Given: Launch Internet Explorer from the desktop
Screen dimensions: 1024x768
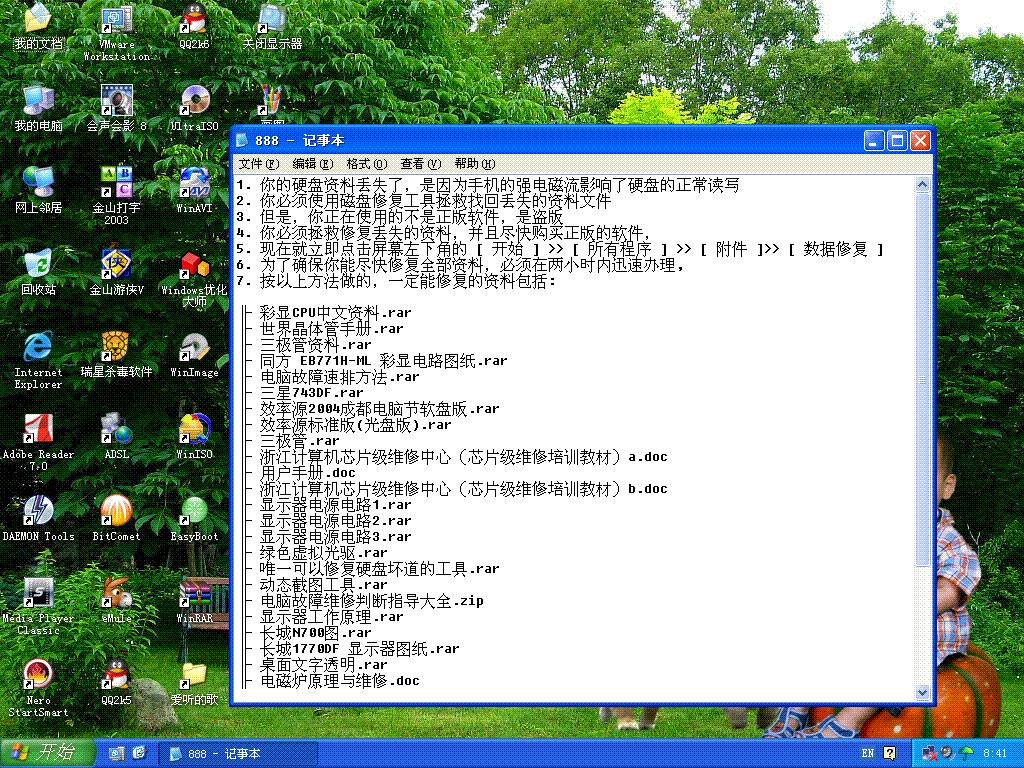Looking at the screenshot, I should pos(39,361).
